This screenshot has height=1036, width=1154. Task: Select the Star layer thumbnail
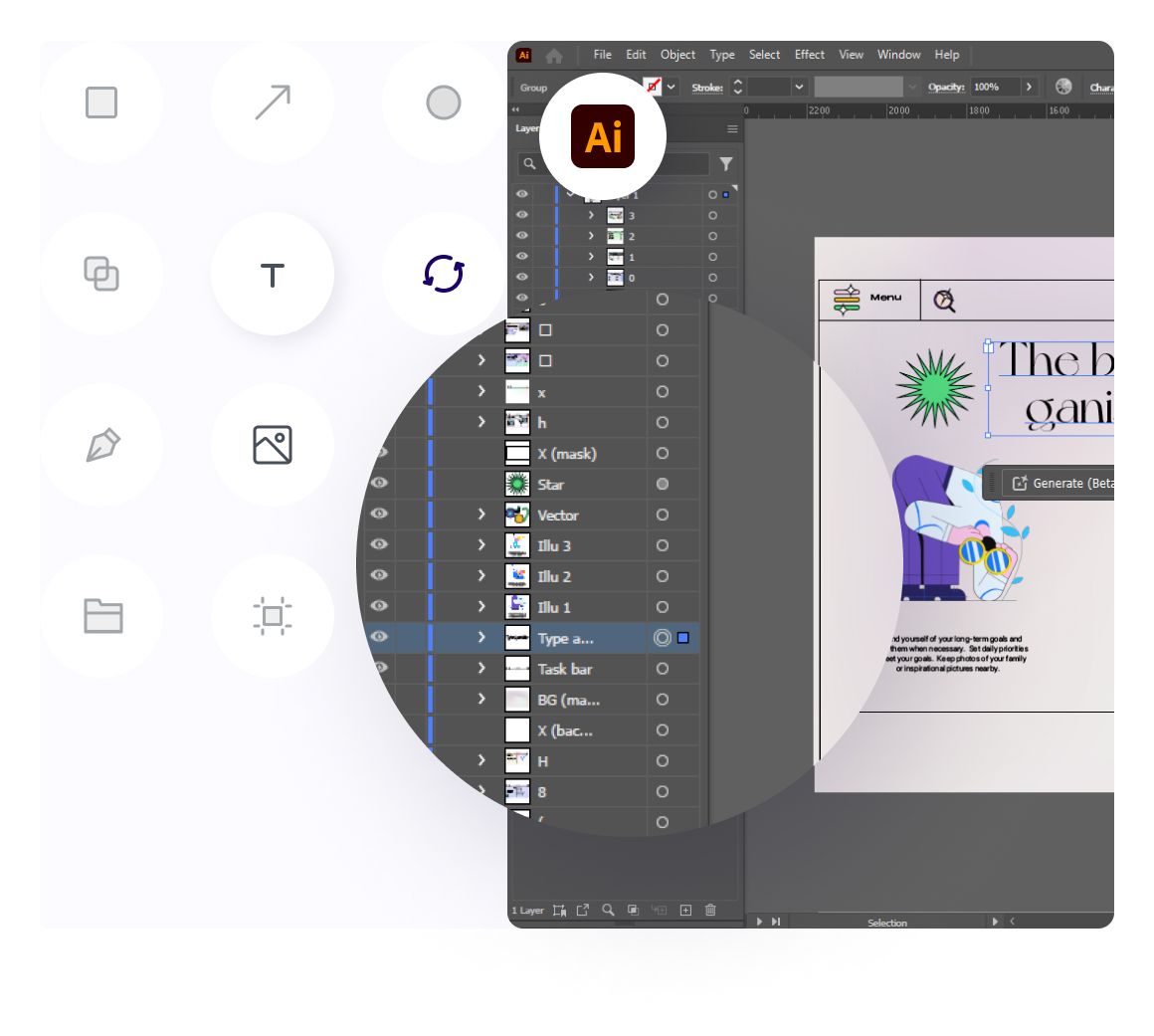pos(517,485)
